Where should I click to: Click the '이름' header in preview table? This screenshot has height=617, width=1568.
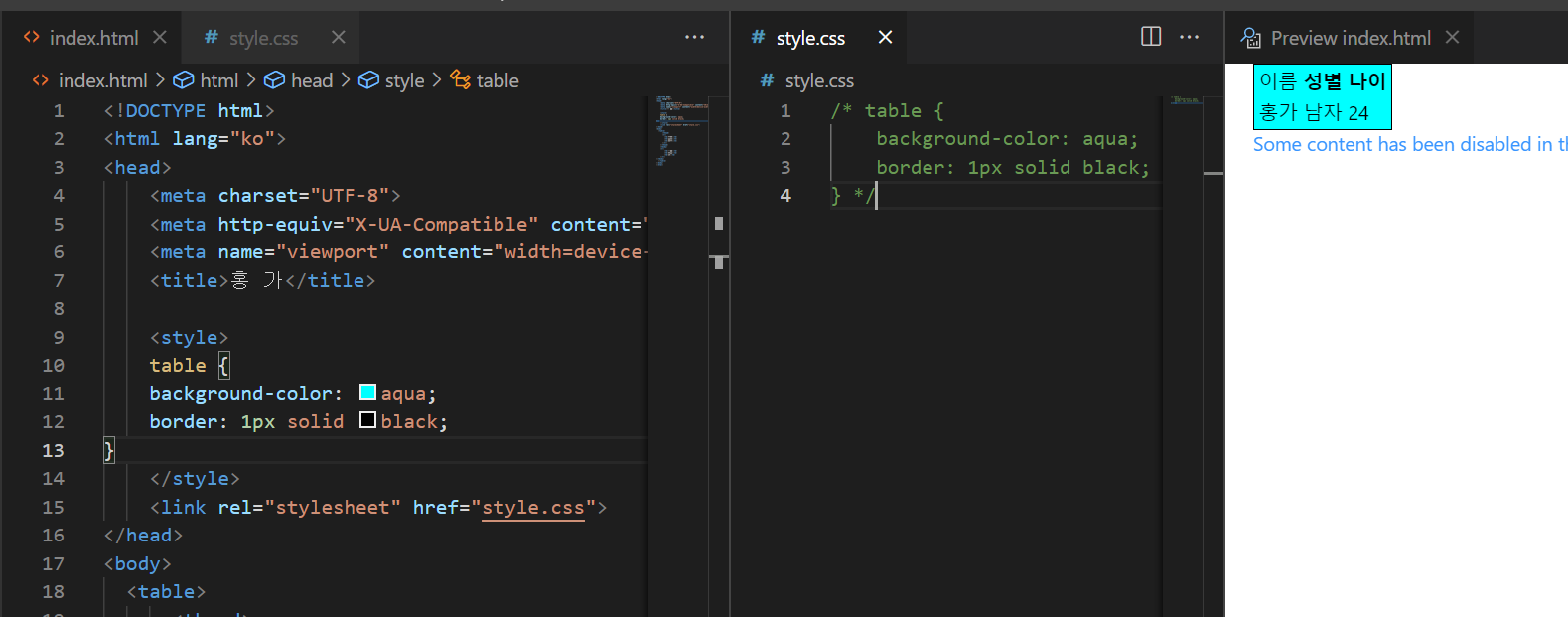(1278, 81)
